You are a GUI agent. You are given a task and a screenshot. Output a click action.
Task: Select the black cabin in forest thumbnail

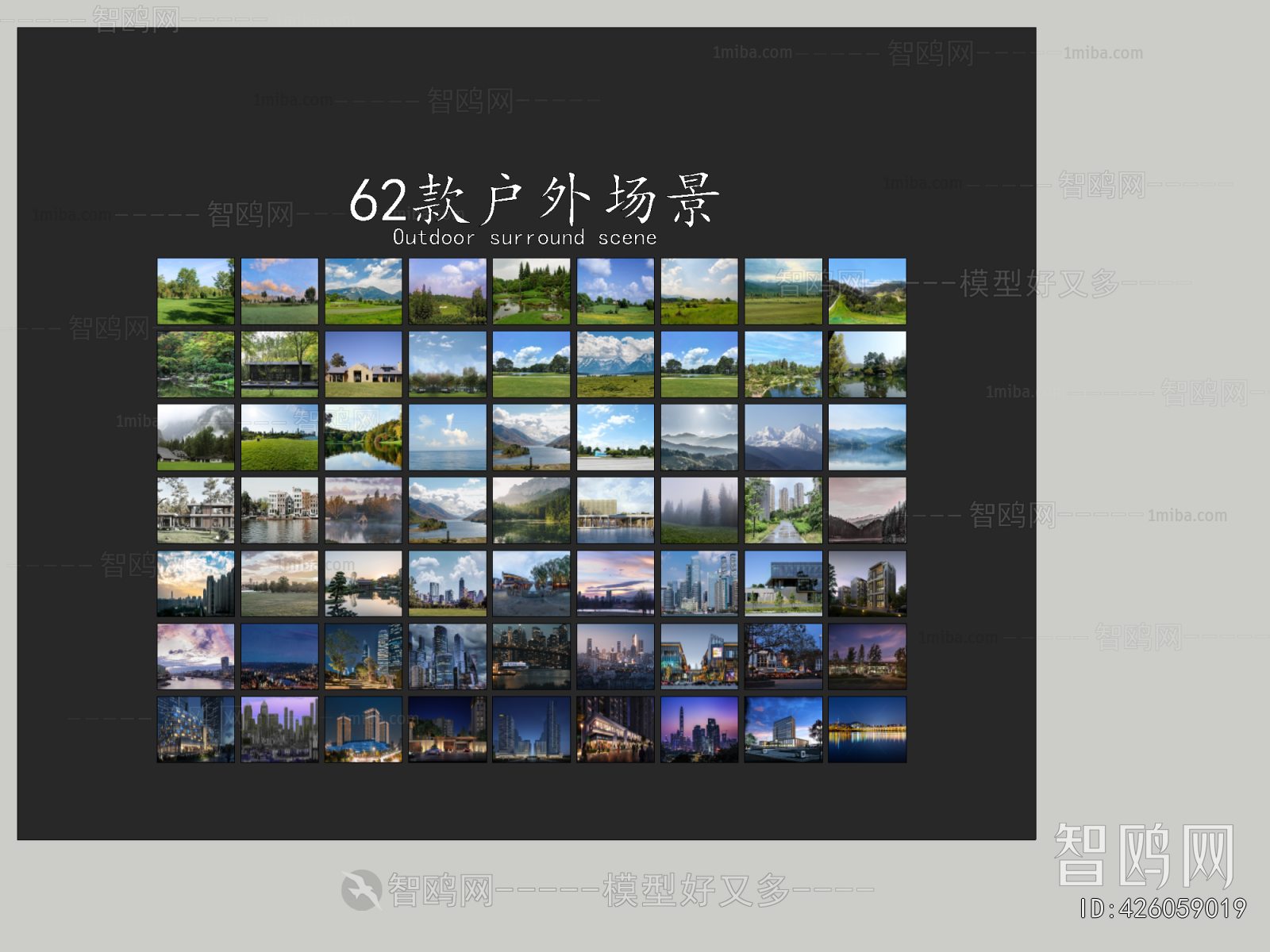click(x=279, y=364)
